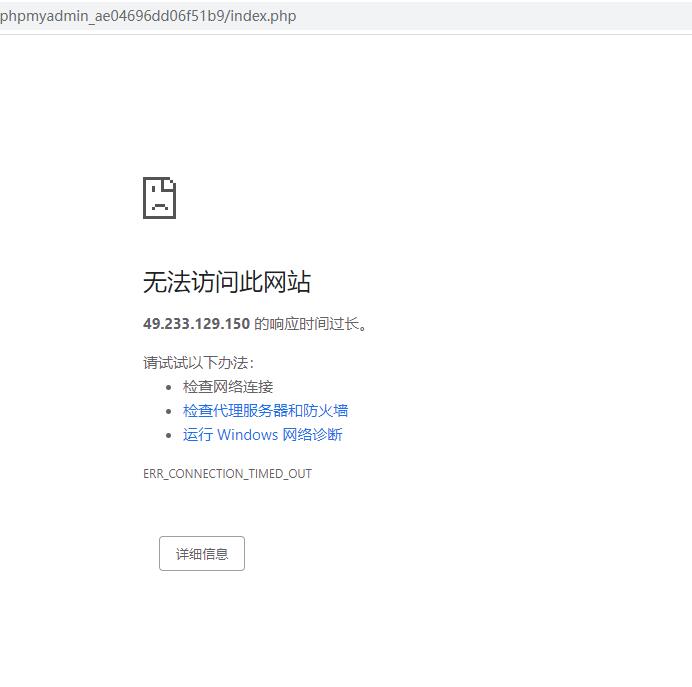Click the frowning face inside the page icon

(158, 202)
